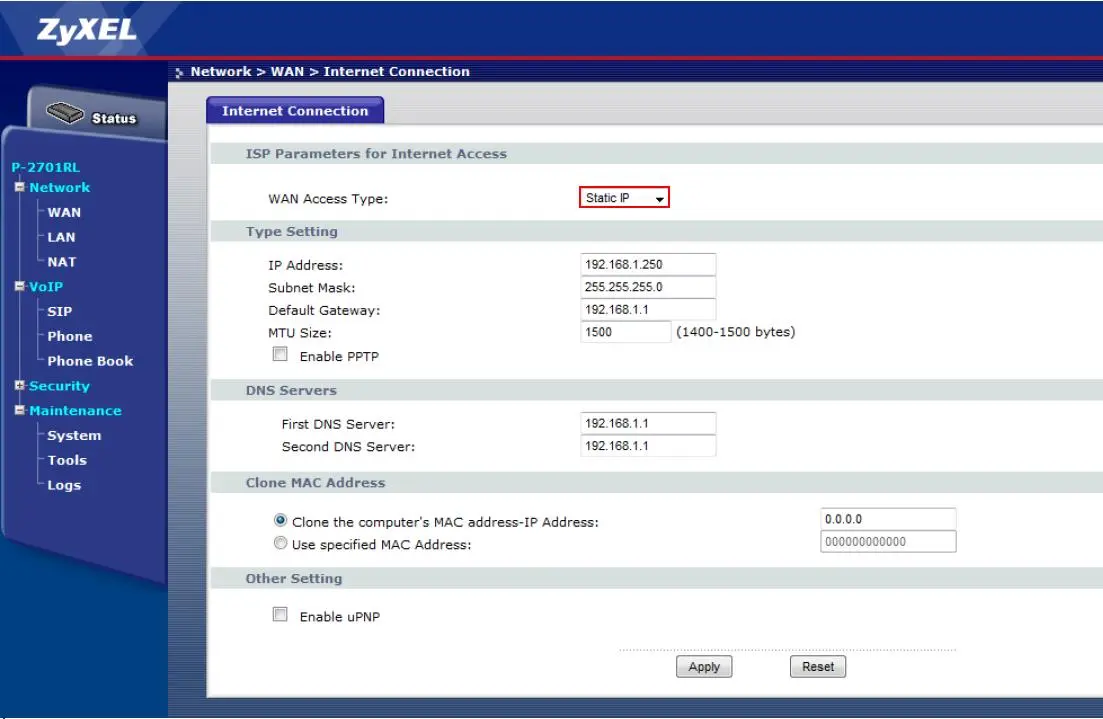Click the Type Setting section heading
This screenshot has width=1103, height=719.
pyautogui.click(x=291, y=231)
